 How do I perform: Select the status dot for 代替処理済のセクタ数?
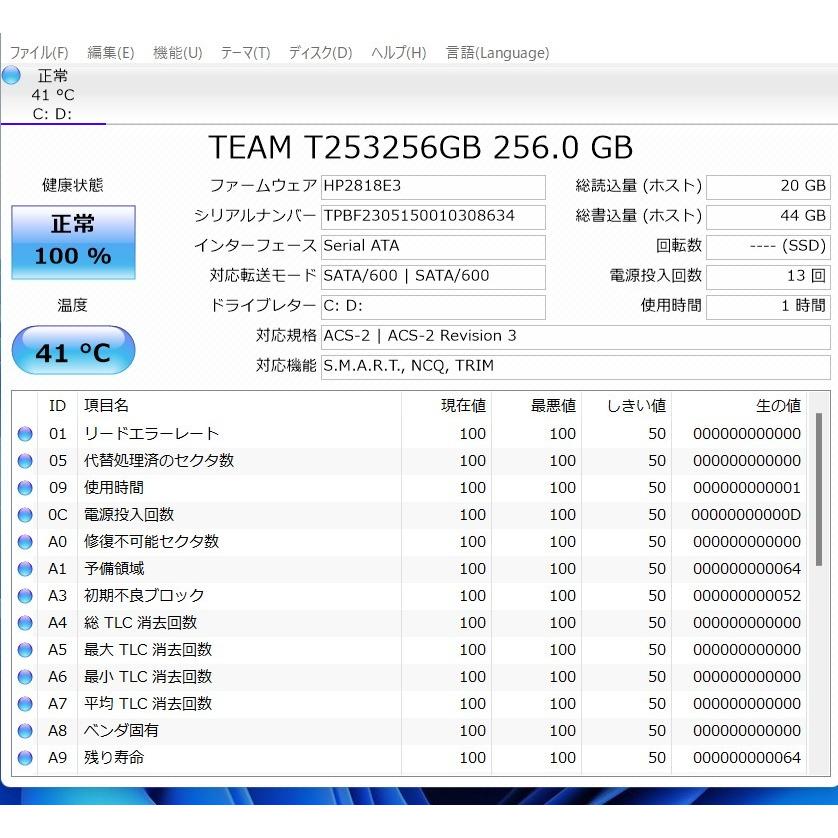tap(24, 460)
